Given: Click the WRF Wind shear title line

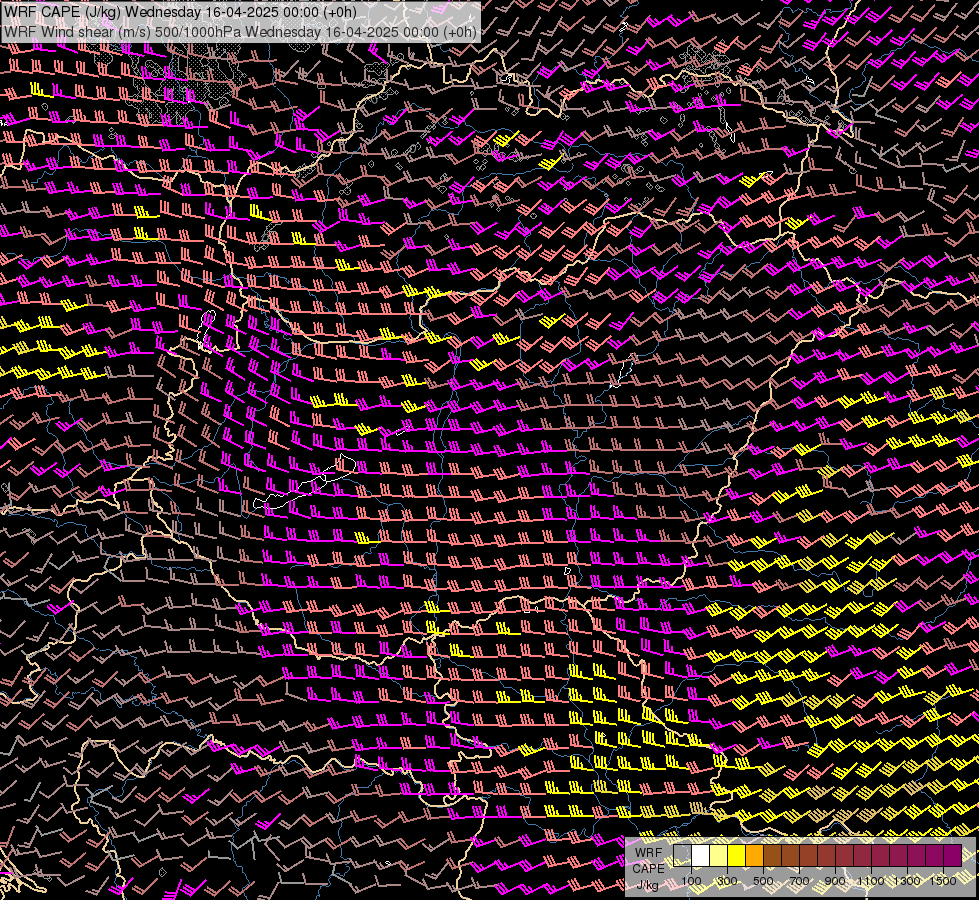Looking at the screenshot, I should pyautogui.click(x=240, y=32).
